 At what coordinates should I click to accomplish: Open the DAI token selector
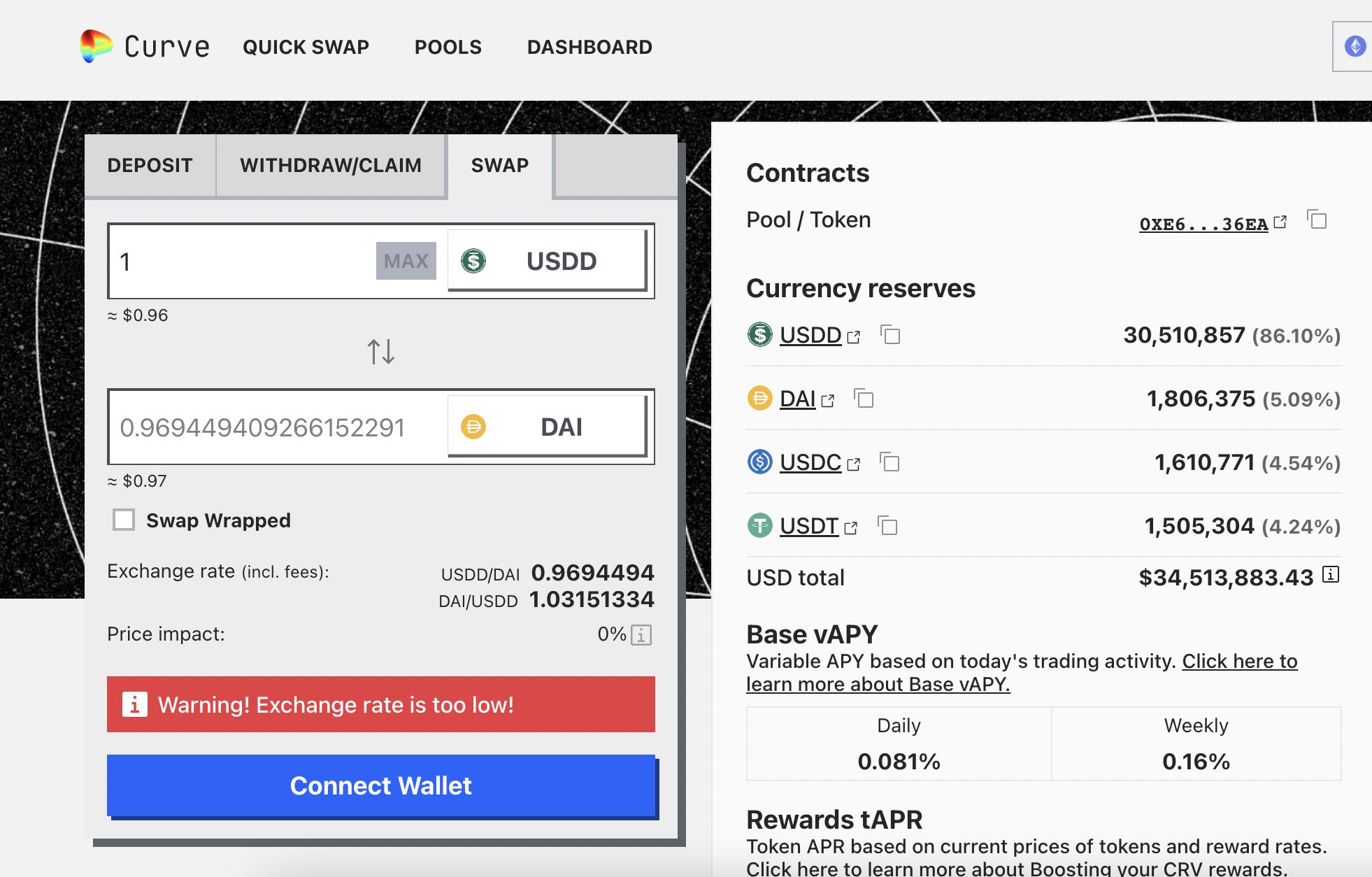[x=547, y=427]
